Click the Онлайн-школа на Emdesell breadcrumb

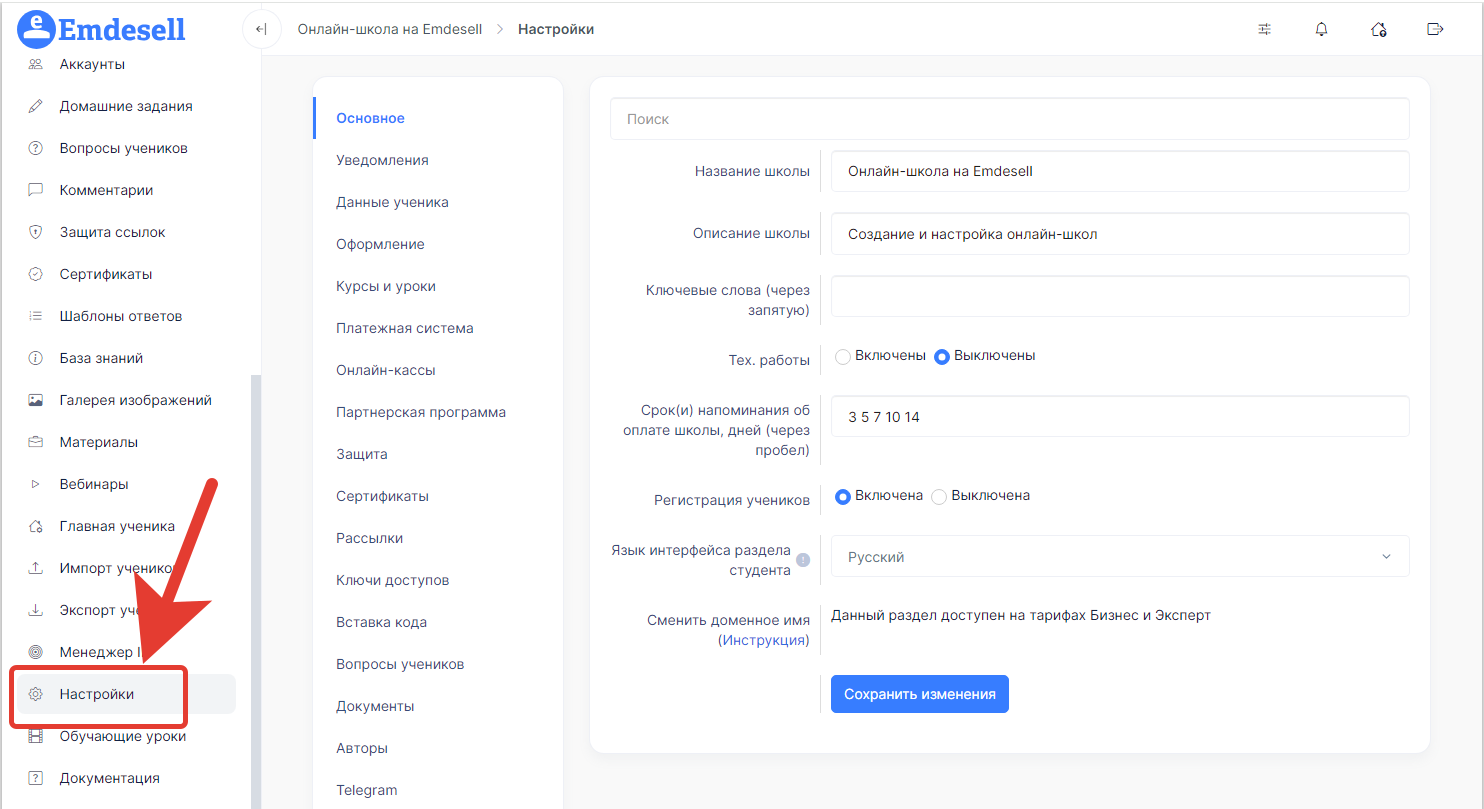click(390, 29)
